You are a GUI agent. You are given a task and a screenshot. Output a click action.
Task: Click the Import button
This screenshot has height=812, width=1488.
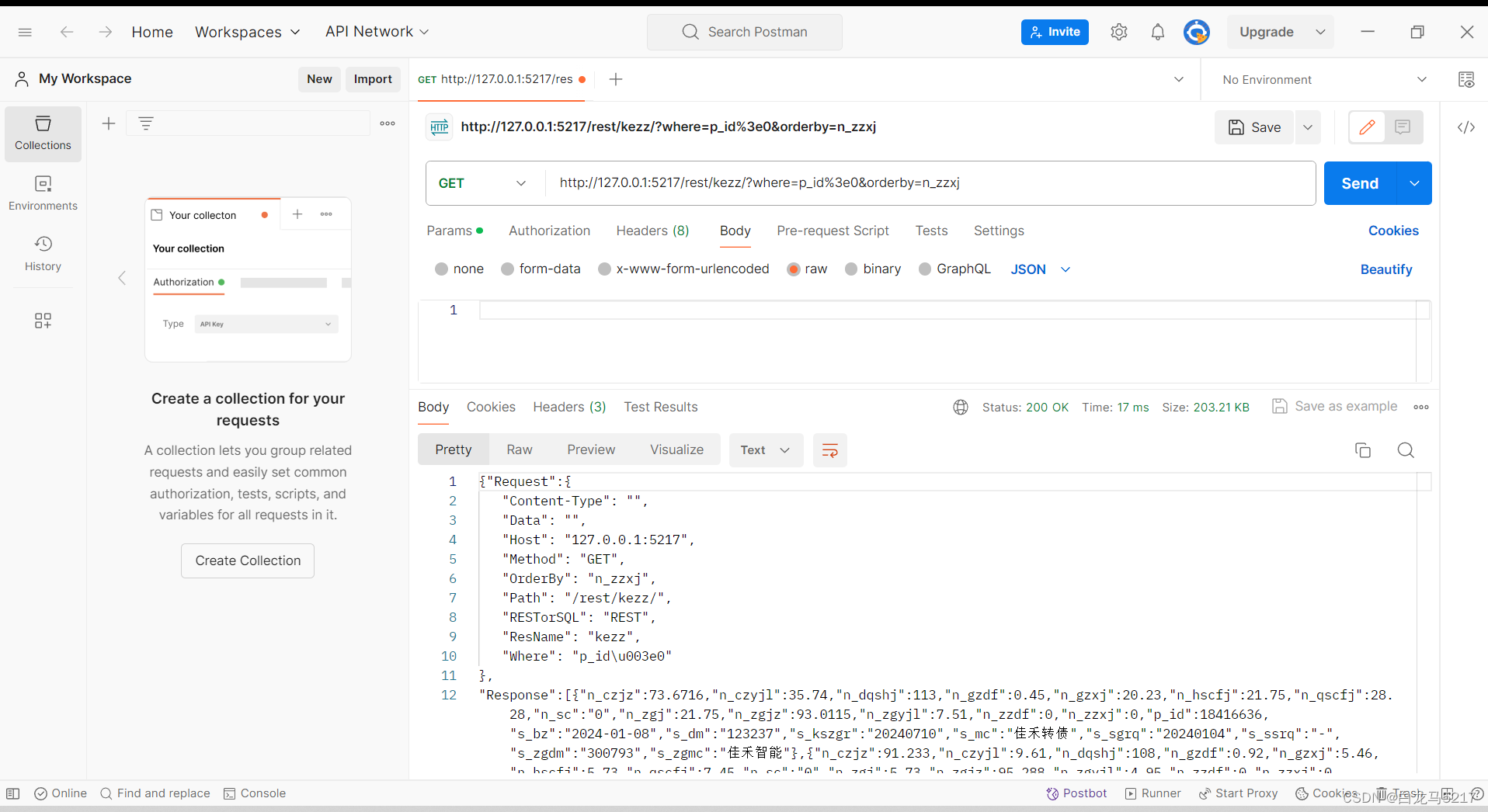coord(373,79)
